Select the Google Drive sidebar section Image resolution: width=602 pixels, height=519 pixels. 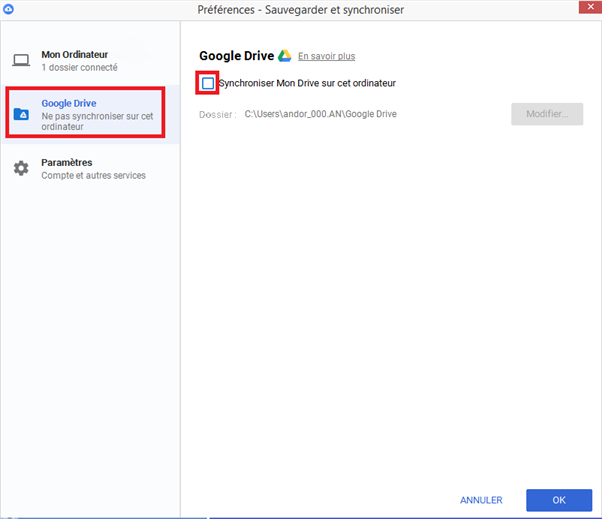click(90, 114)
